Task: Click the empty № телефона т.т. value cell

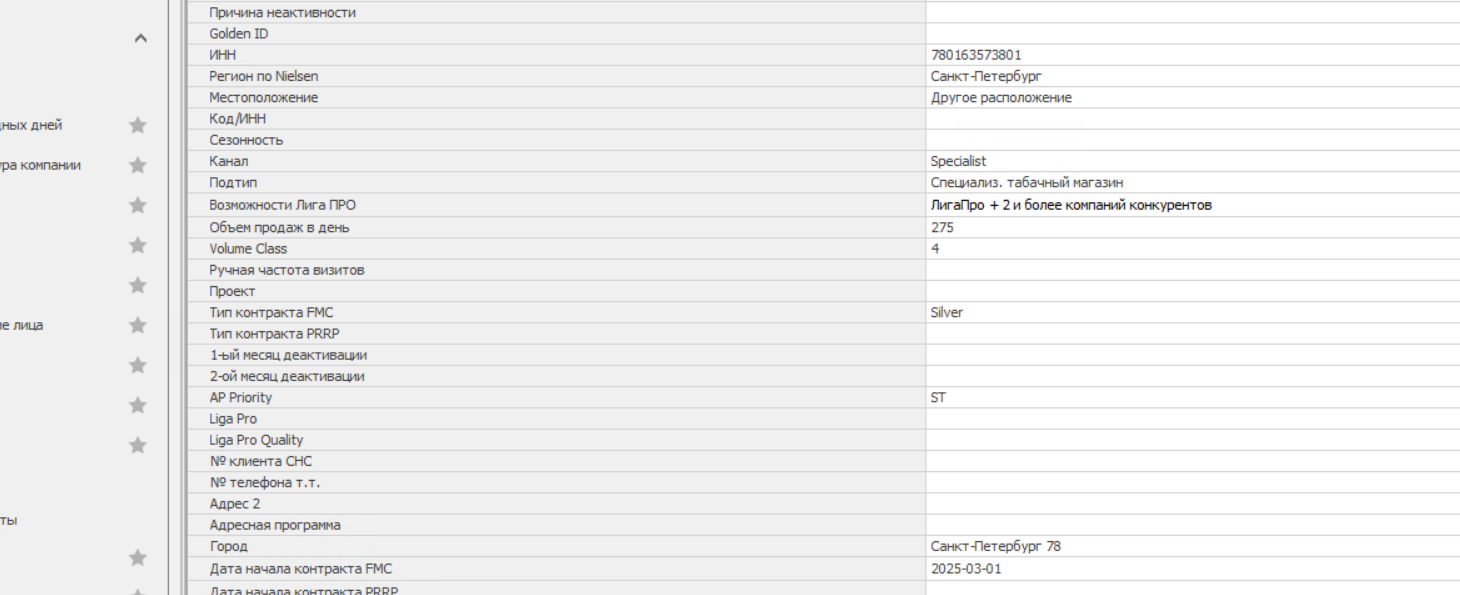Action: 1192,482
